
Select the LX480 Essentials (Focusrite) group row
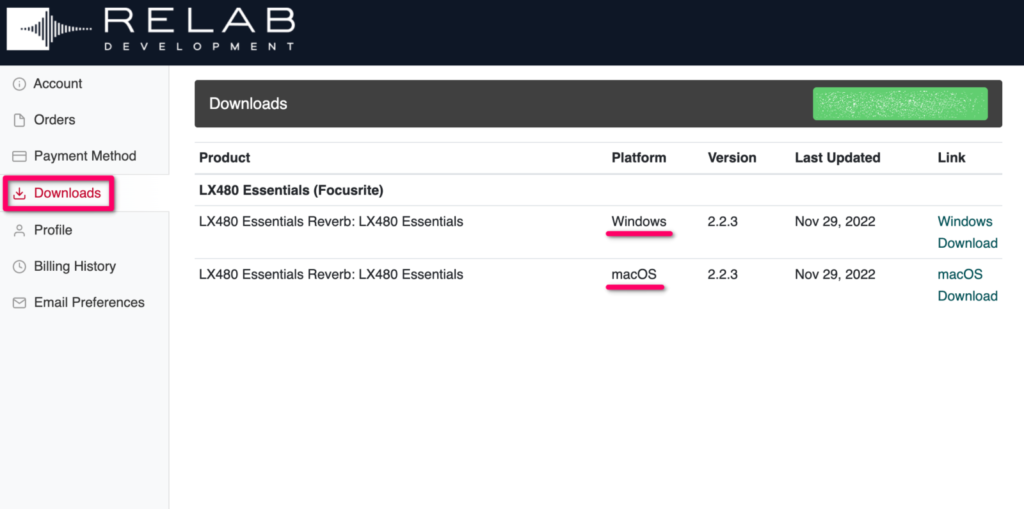pos(598,191)
